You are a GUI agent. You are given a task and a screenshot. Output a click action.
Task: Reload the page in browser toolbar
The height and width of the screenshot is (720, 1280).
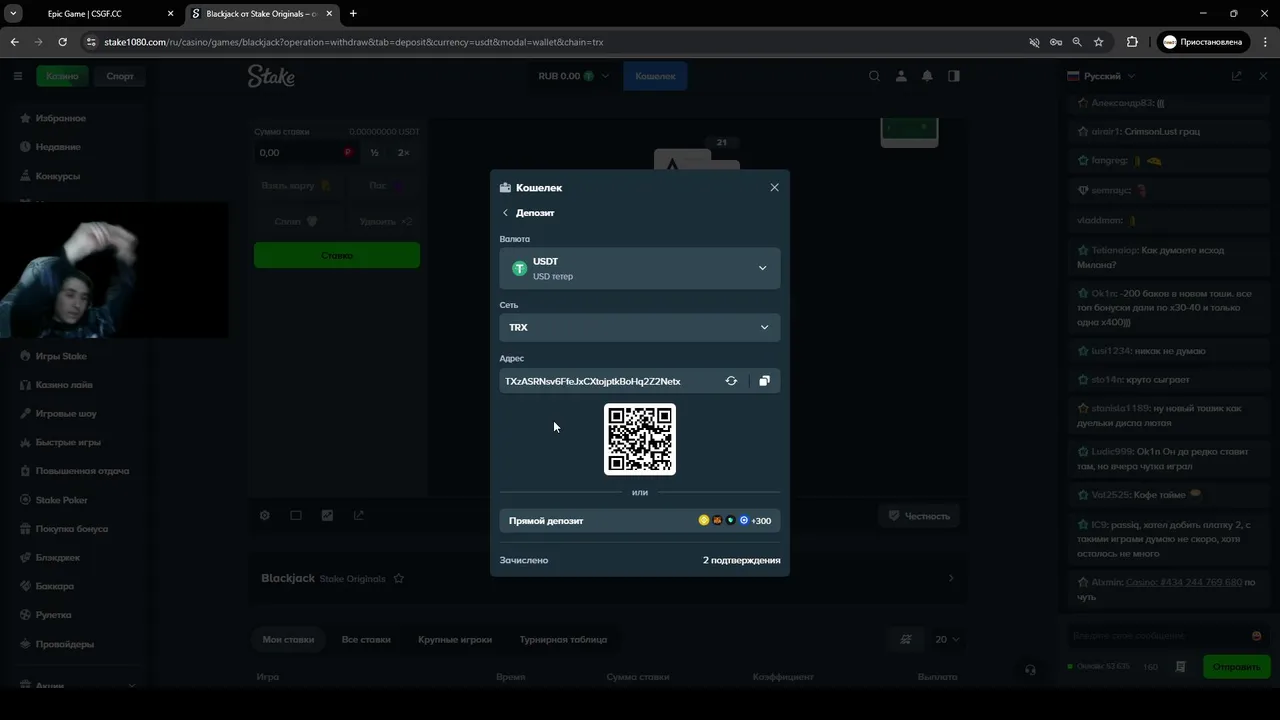coord(62,42)
